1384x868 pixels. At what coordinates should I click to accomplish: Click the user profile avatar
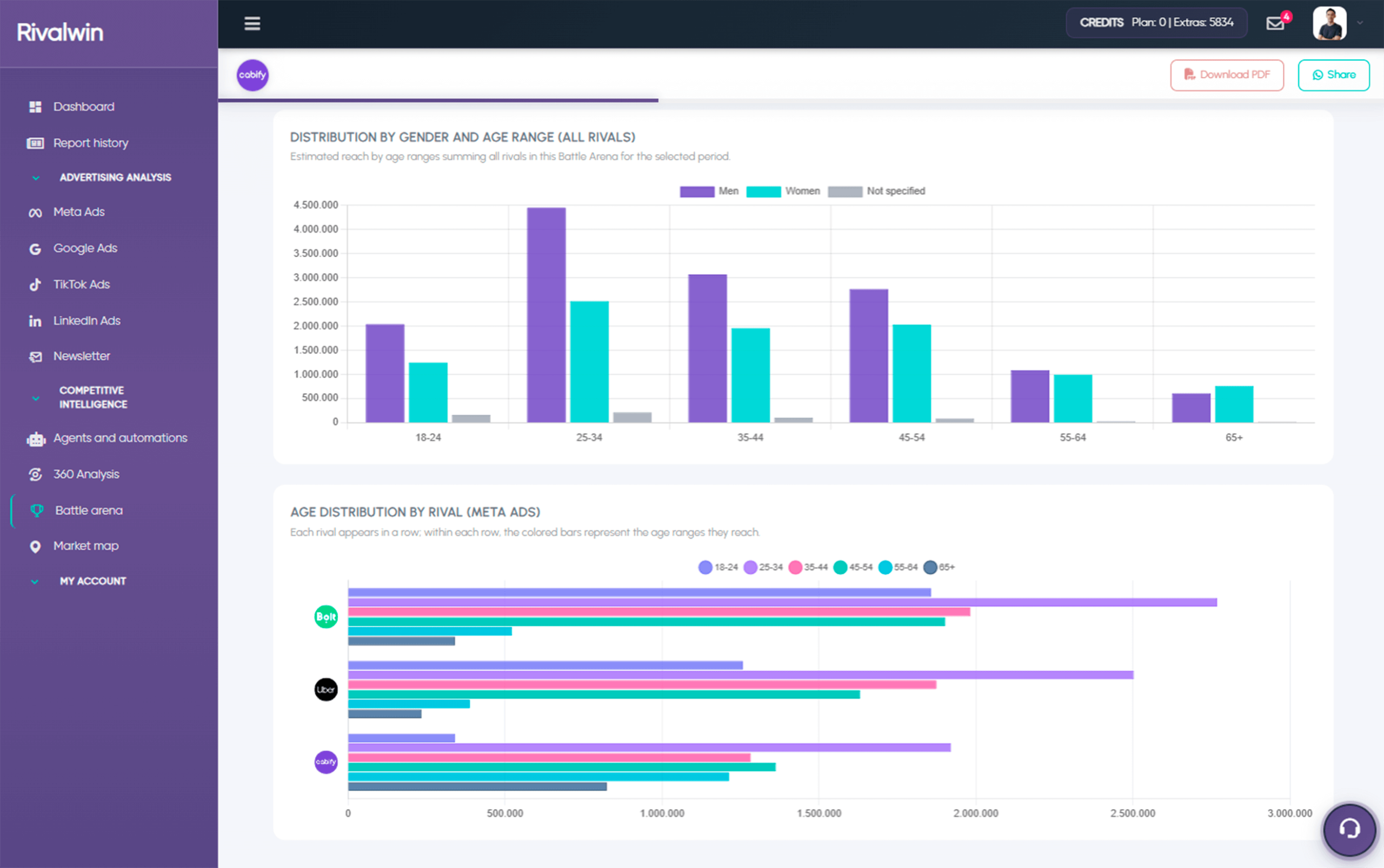tap(1329, 24)
